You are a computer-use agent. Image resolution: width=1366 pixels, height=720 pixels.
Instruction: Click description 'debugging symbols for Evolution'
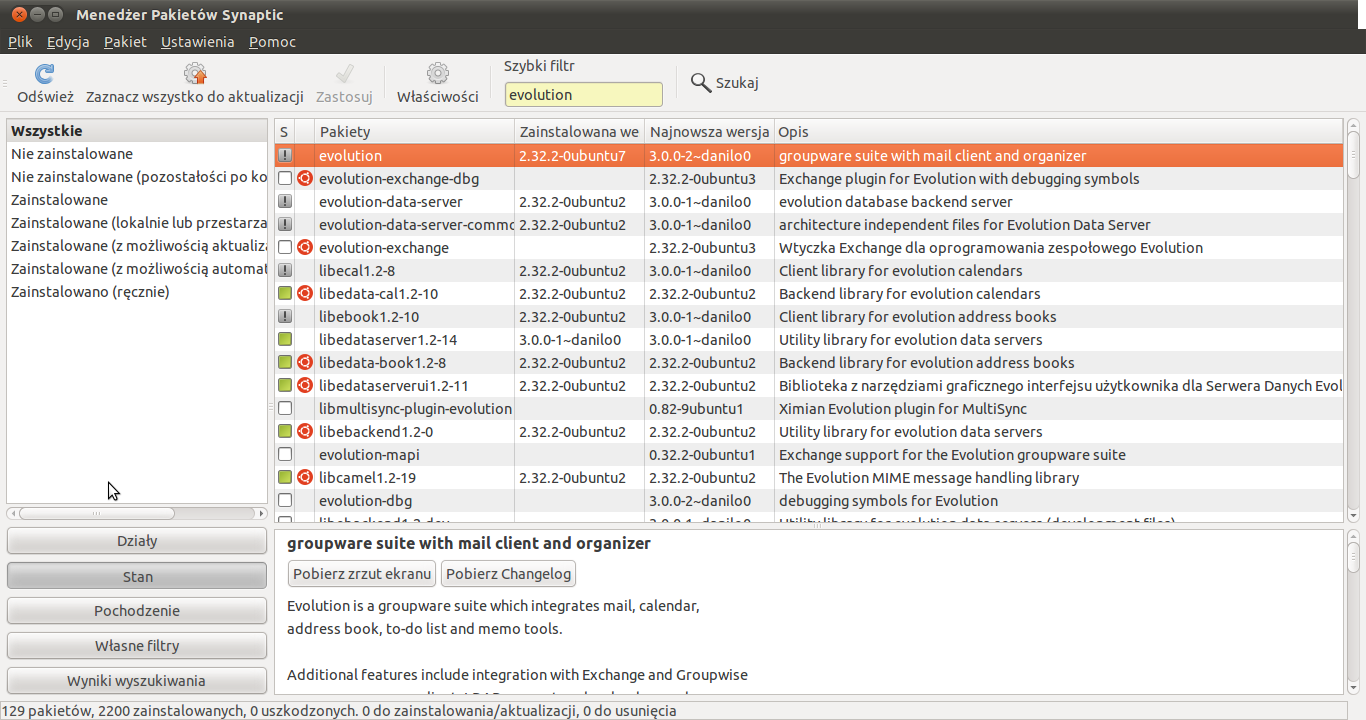(888, 501)
